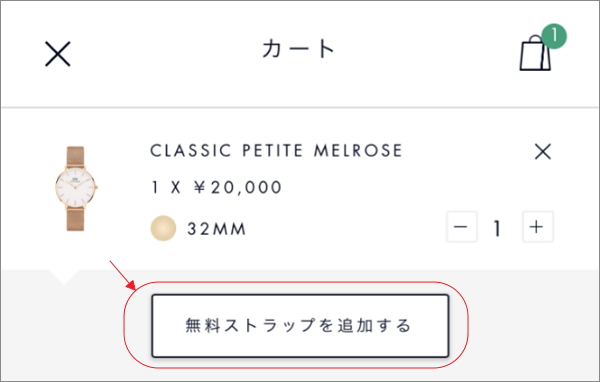This screenshot has height=382, width=600.
Task: Click the MELROSE word in the product title
Action: coord(358,150)
